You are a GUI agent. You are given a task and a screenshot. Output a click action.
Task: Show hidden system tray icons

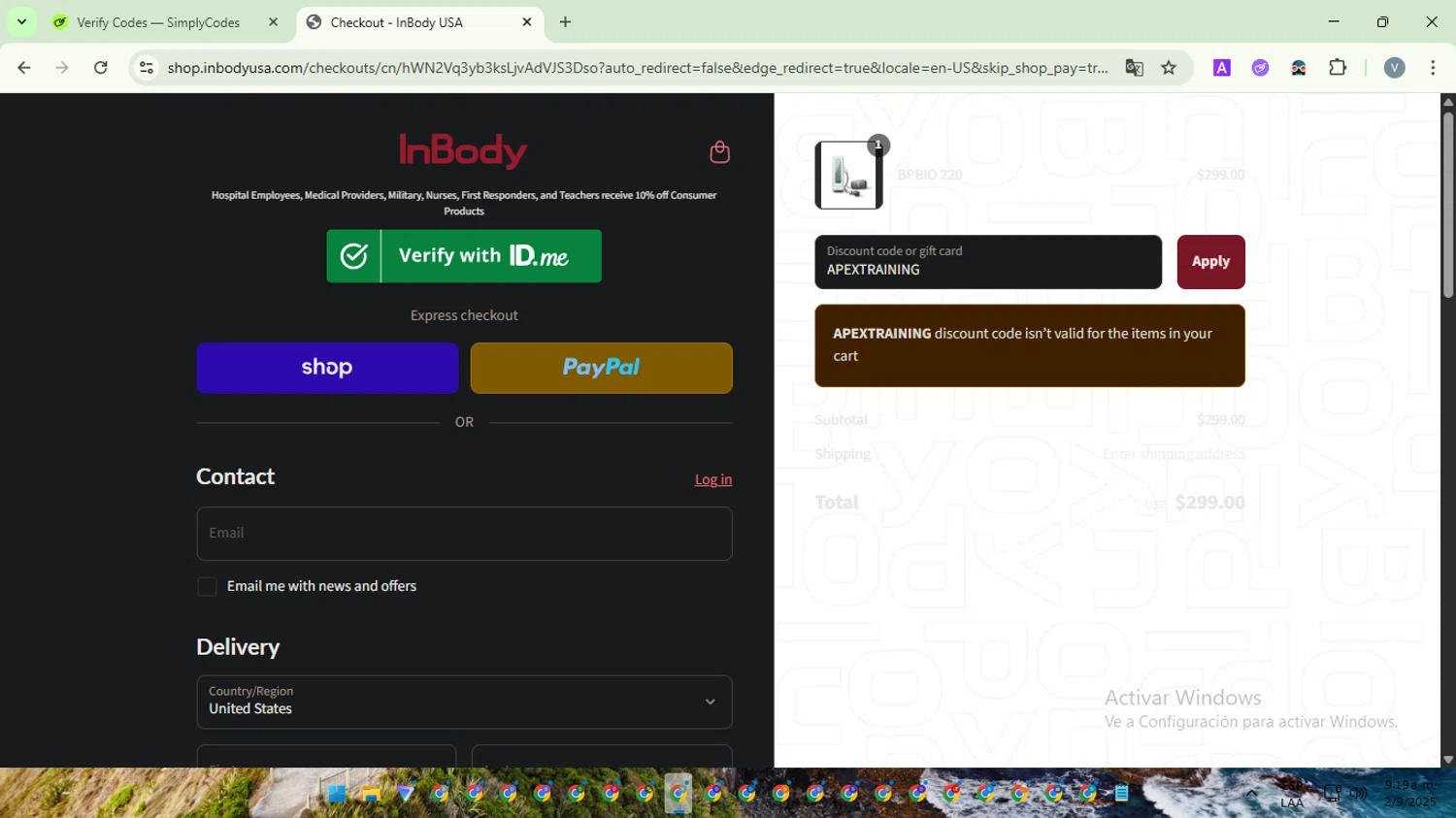click(x=1251, y=794)
